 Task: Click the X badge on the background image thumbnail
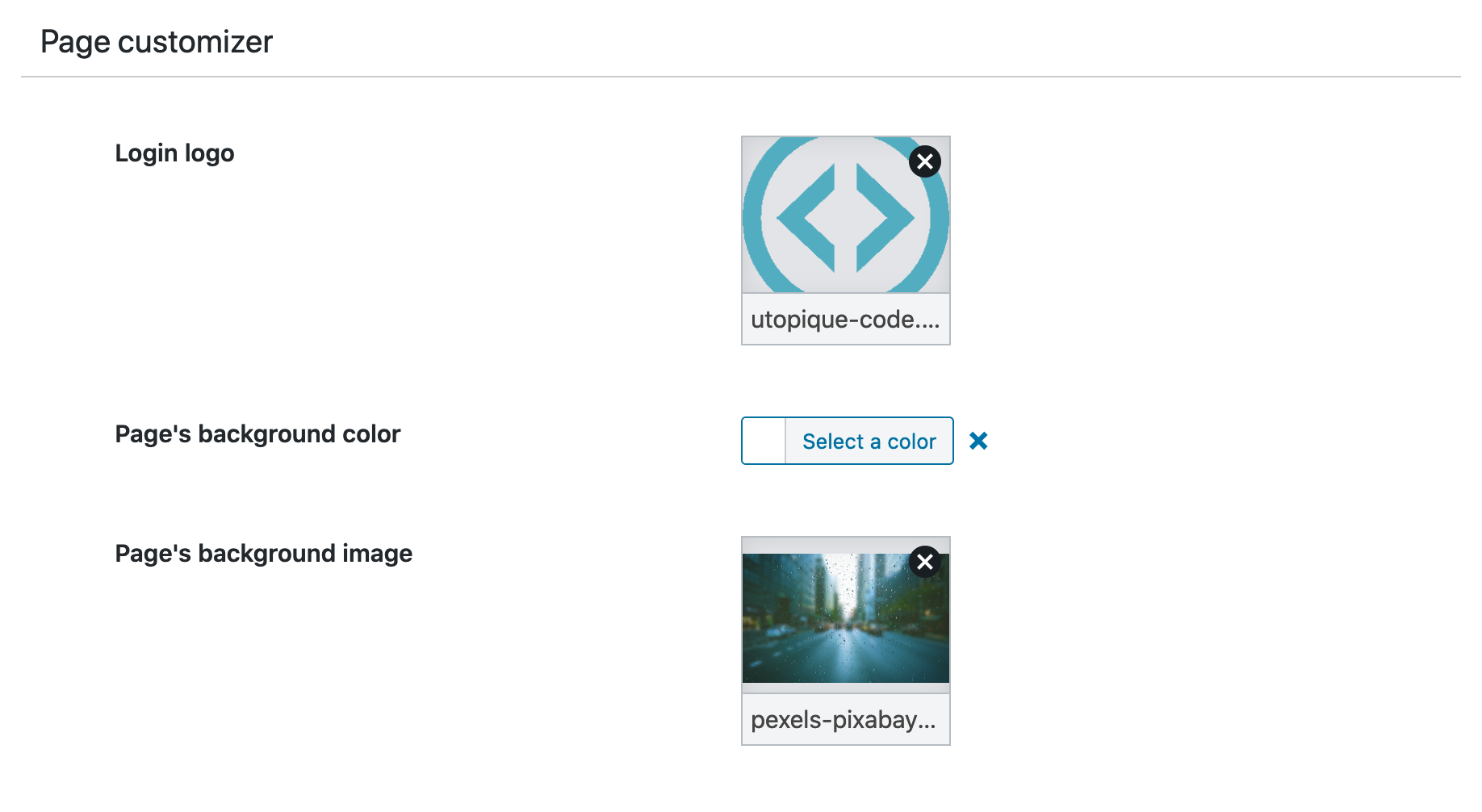pyautogui.click(x=924, y=560)
